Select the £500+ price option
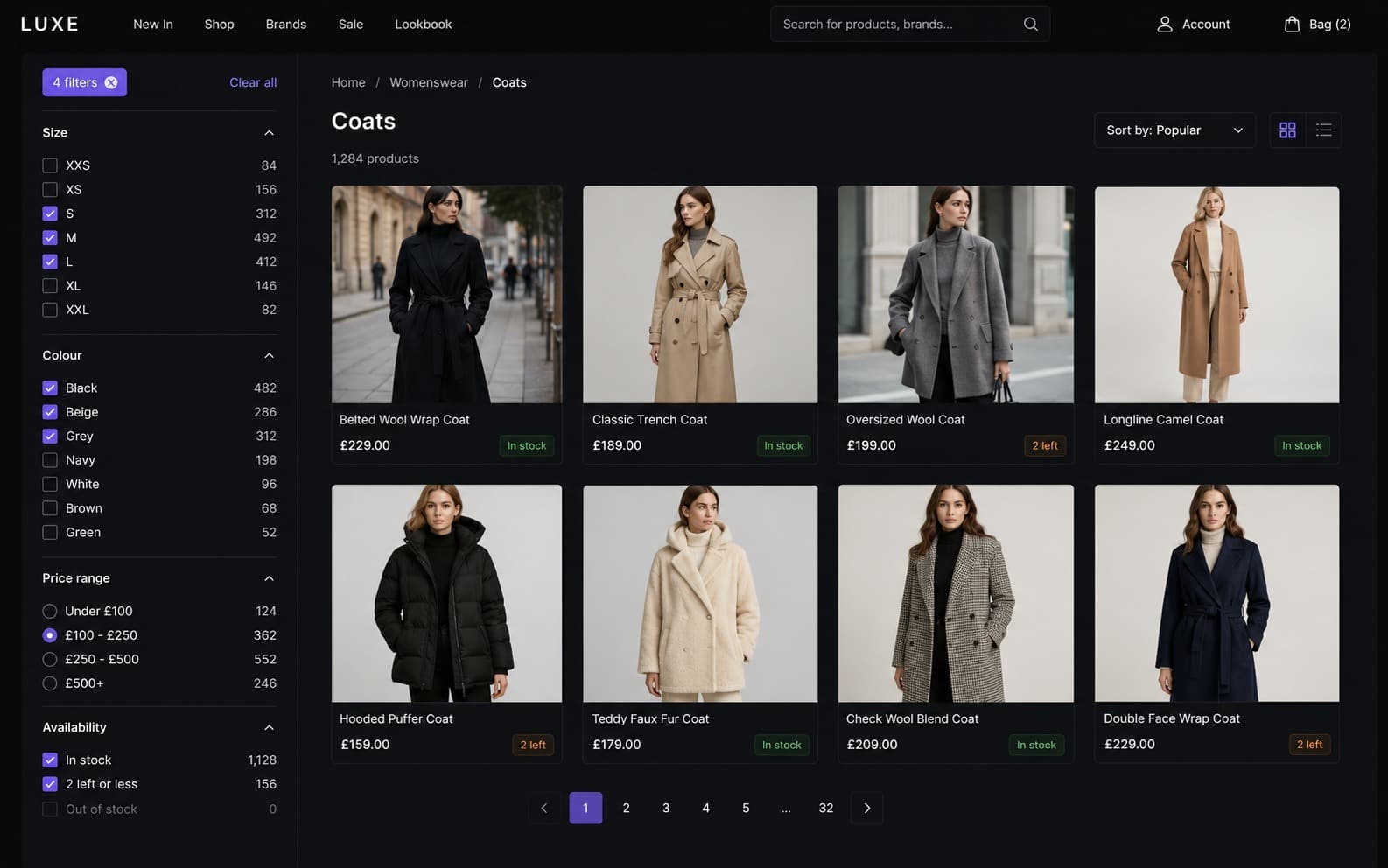Viewport: 1388px width, 868px height. pyautogui.click(x=50, y=683)
